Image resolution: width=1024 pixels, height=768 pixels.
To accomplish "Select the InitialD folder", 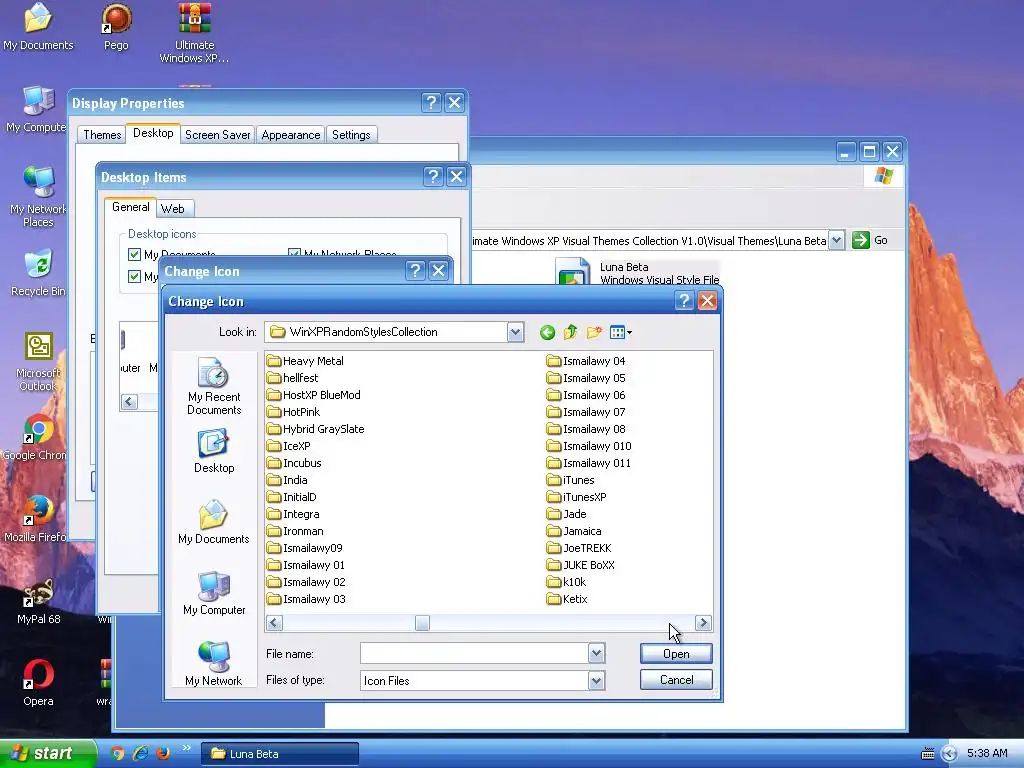I will point(292,497).
